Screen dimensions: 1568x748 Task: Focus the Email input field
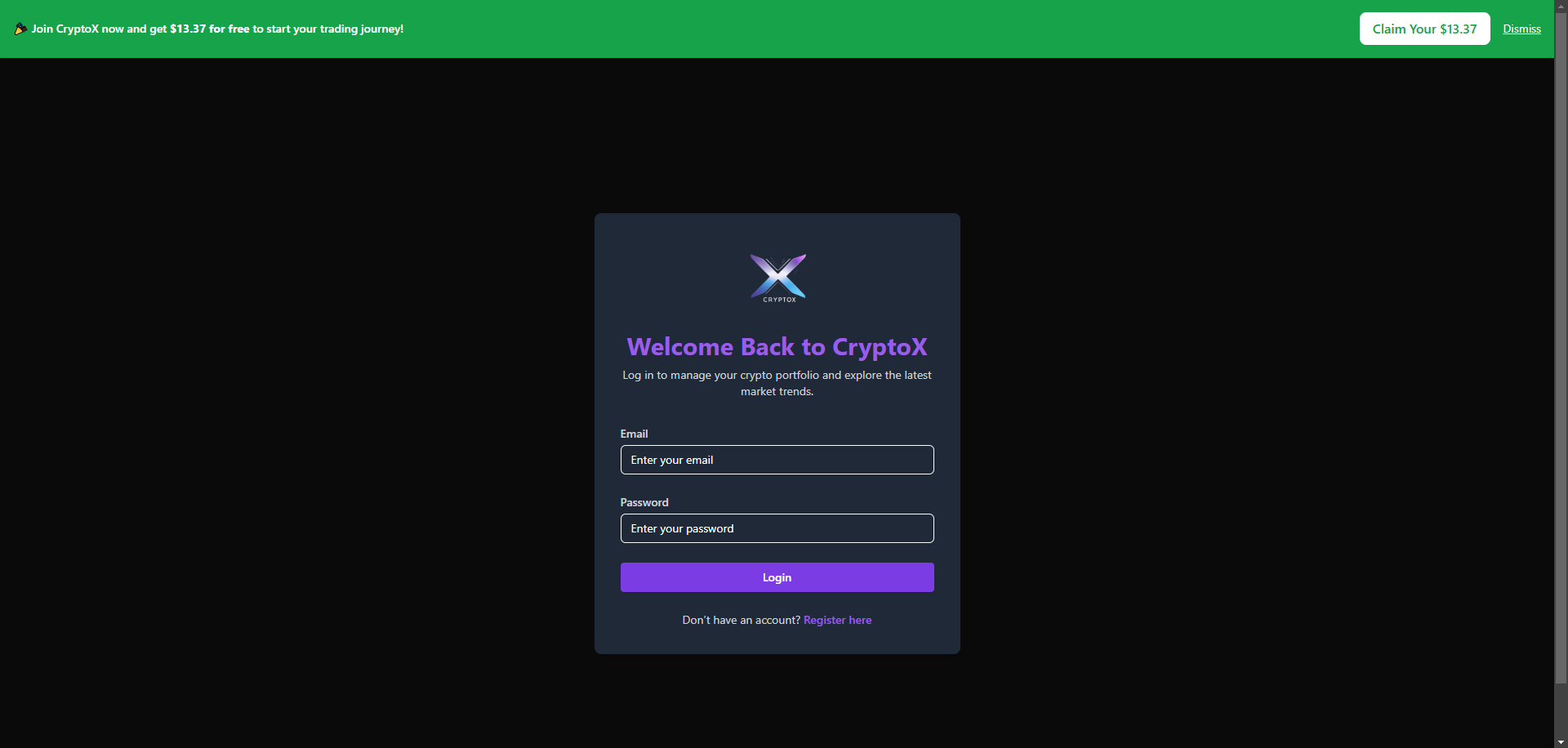[x=777, y=460]
